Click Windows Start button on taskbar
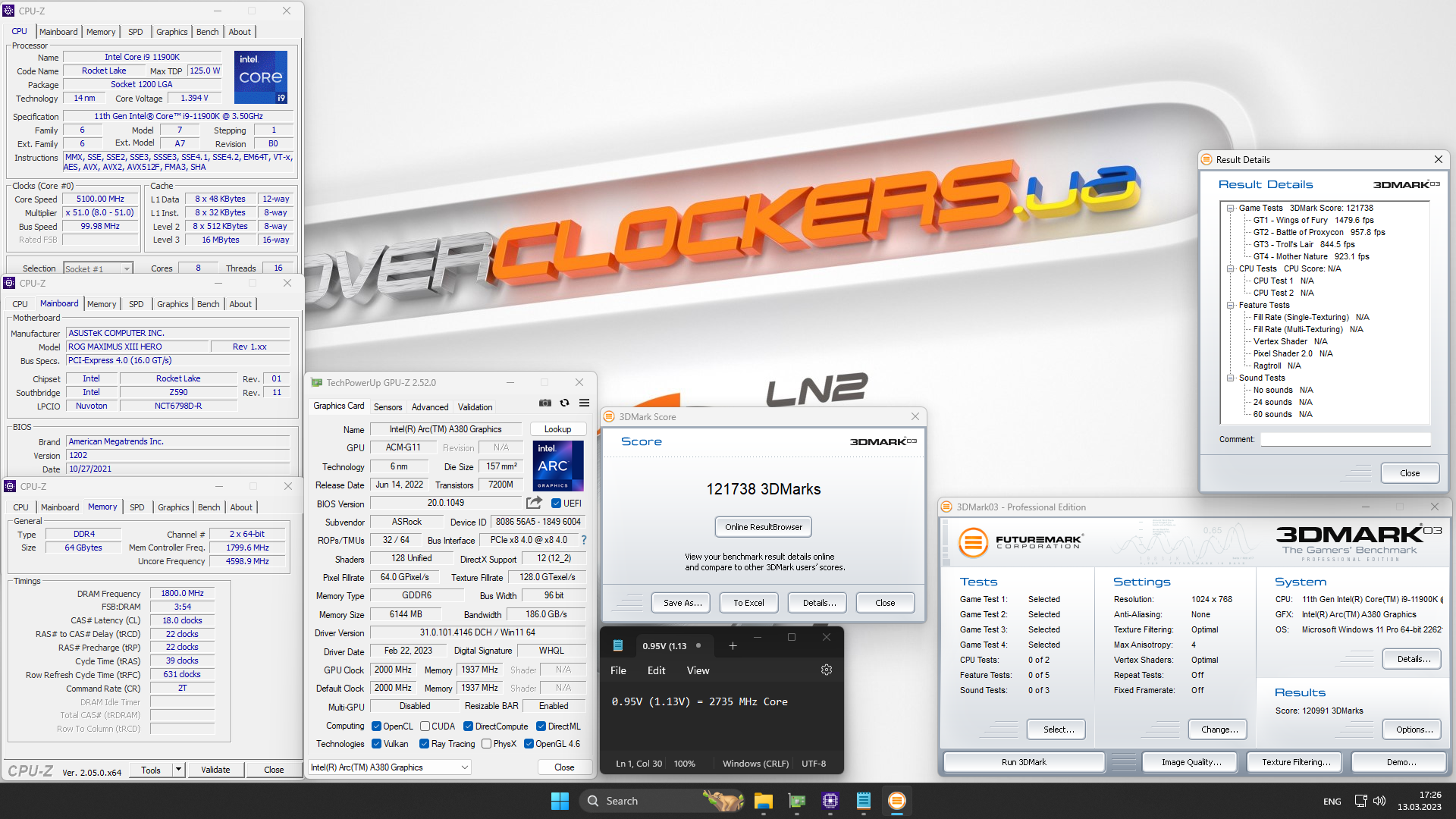Viewport: 1456px width, 819px height. (x=560, y=801)
